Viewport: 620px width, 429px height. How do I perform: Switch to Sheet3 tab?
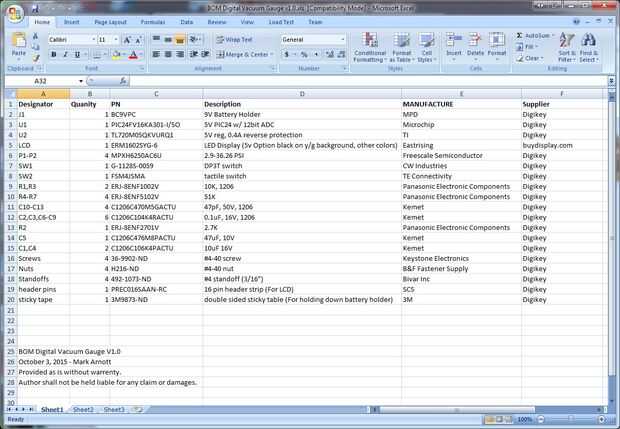[x=114, y=410]
